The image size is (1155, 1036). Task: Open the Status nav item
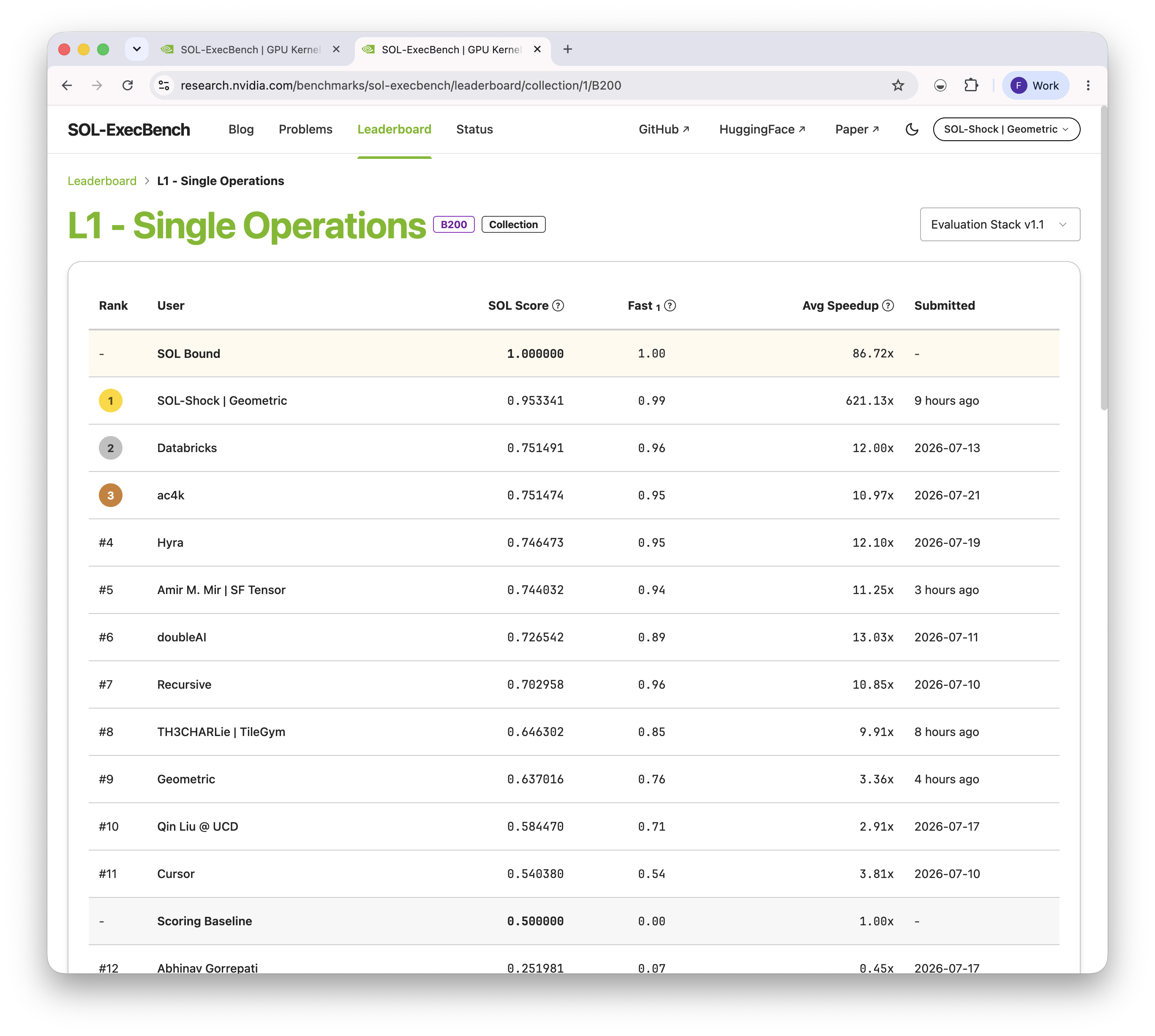474,129
